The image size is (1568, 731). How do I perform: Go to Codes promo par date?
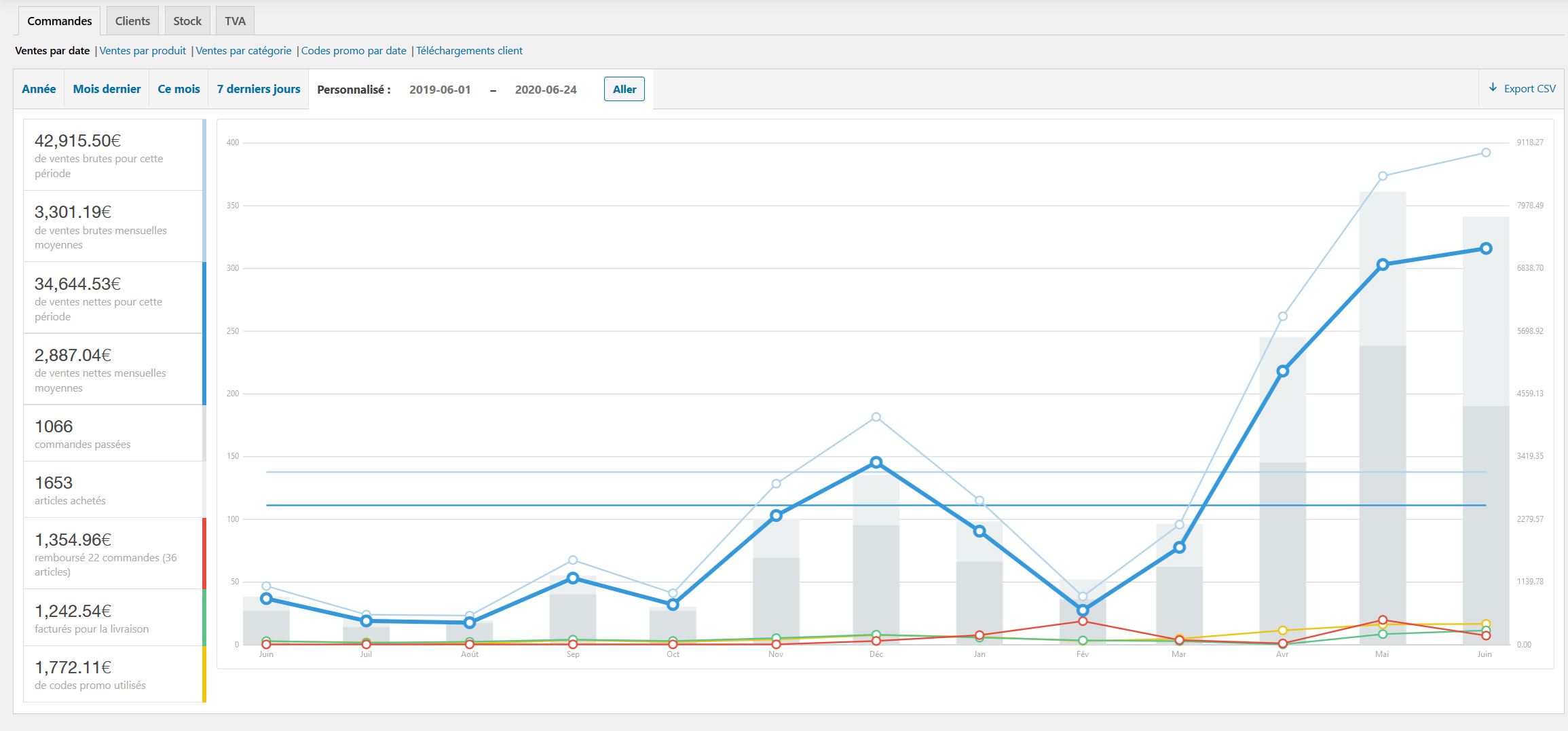click(354, 51)
